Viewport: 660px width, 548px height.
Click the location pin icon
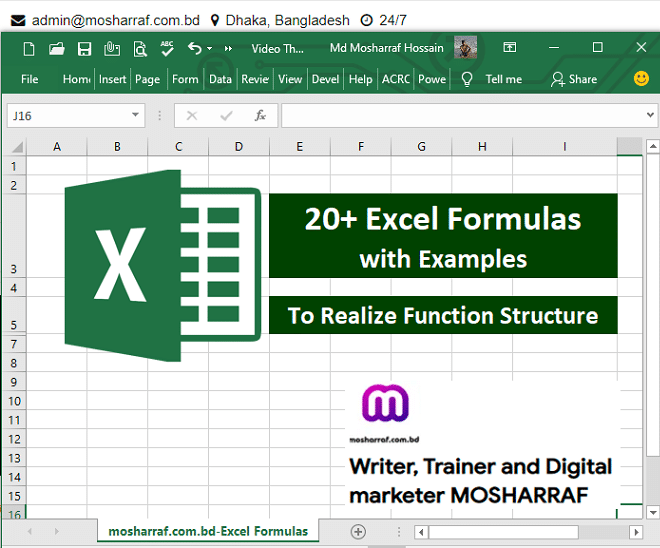pyautogui.click(x=215, y=20)
